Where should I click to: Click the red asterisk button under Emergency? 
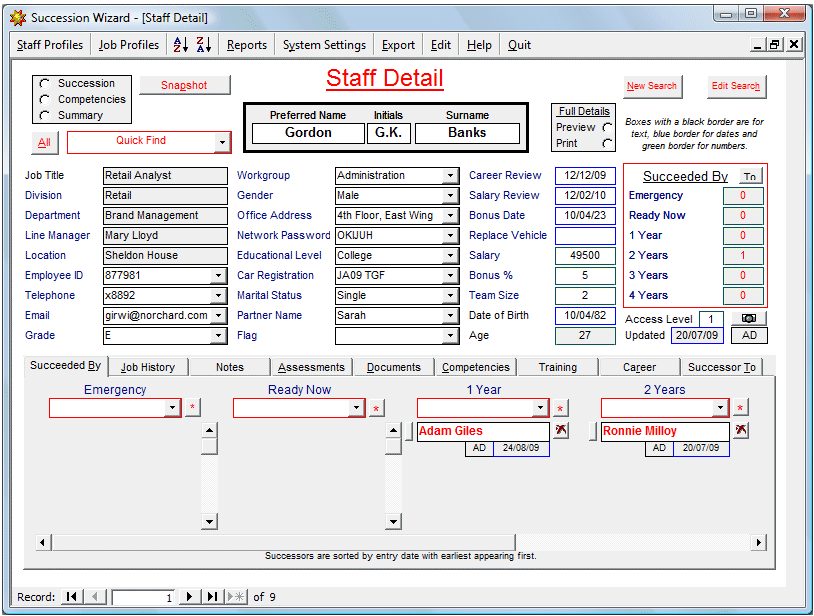(x=193, y=409)
